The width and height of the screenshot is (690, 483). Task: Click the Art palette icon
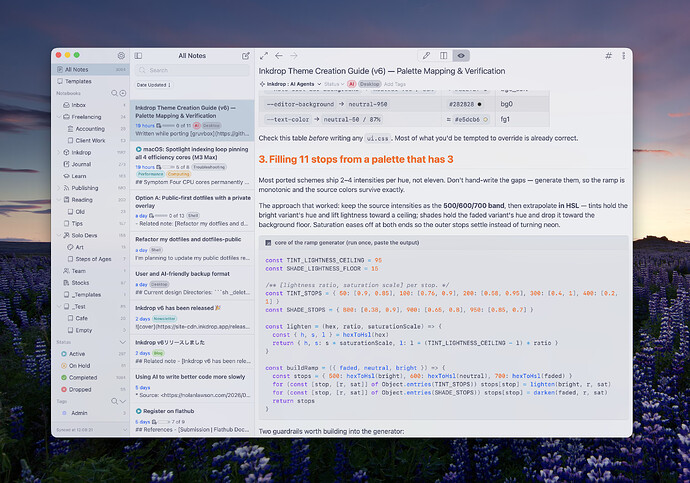click(x=70, y=247)
